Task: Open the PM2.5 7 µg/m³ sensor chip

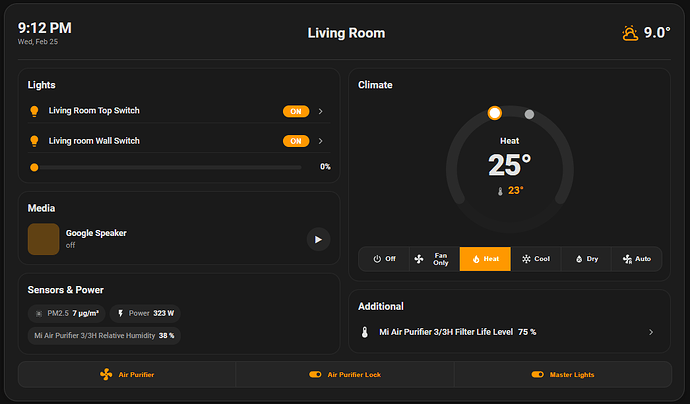Action: coord(66,313)
